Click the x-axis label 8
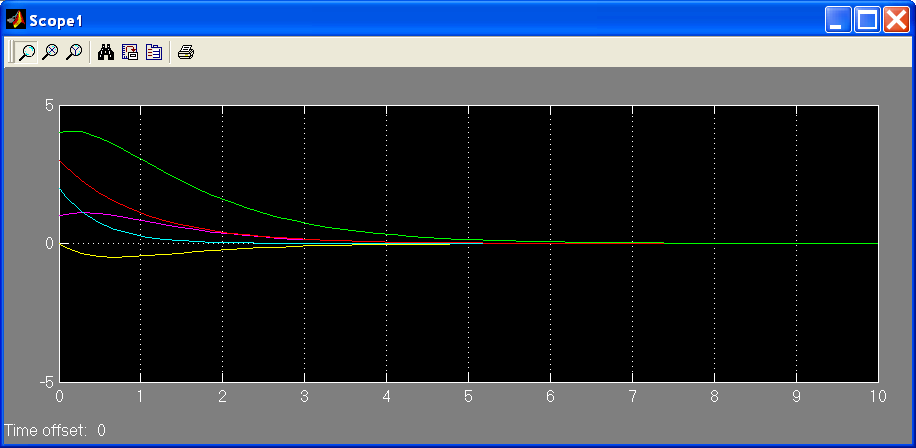The height and width of the screenshot is (448, 916). pos(714,397)
